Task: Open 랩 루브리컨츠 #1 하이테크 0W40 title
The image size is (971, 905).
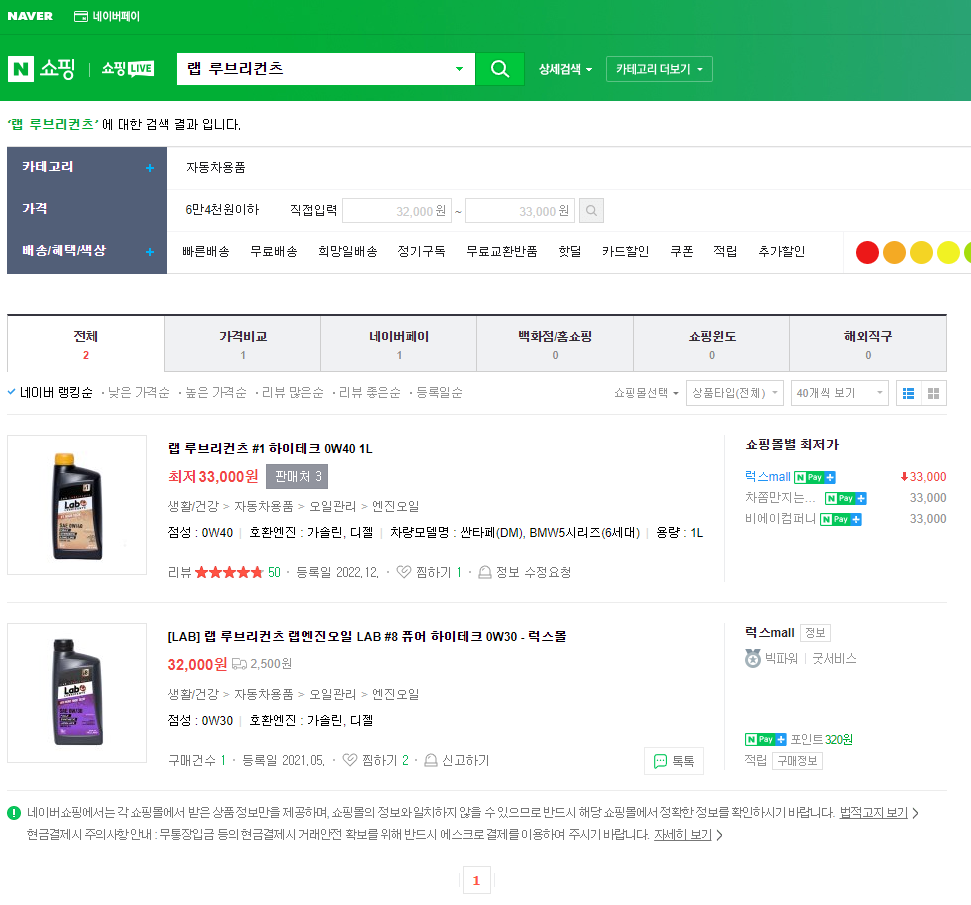Action: click(x=270, y=448)
